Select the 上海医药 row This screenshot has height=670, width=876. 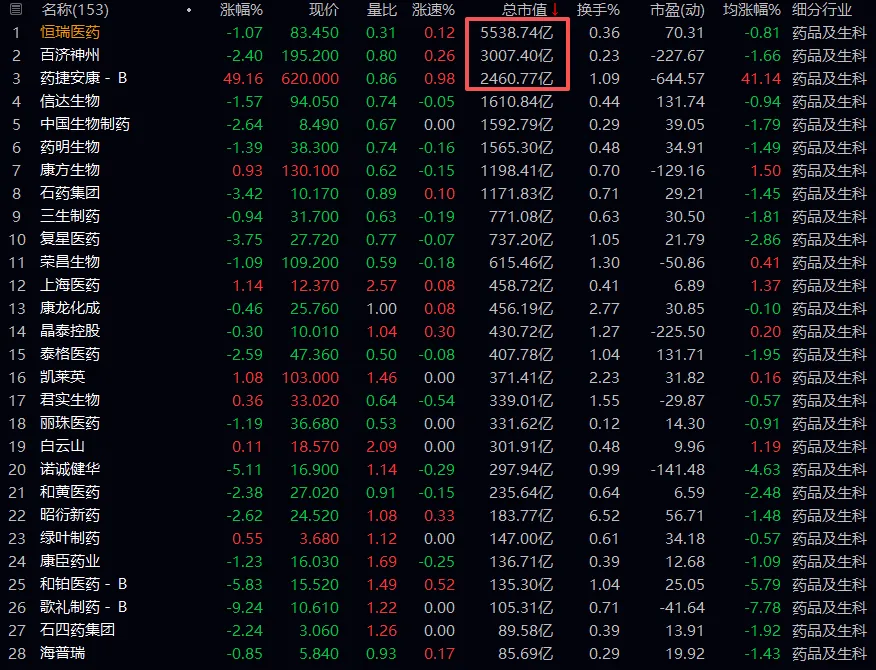[x=70, y=285]
